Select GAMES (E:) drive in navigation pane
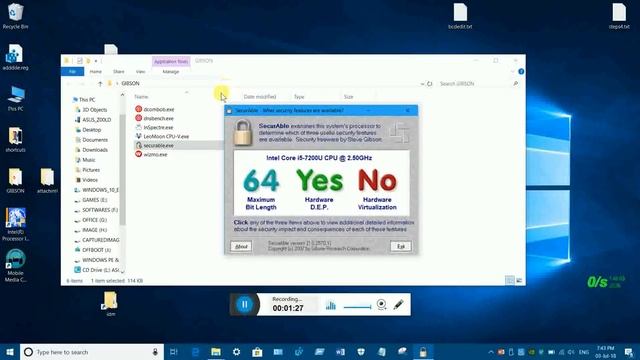This screenshot has height=360, width=640. tap(91, 200)
